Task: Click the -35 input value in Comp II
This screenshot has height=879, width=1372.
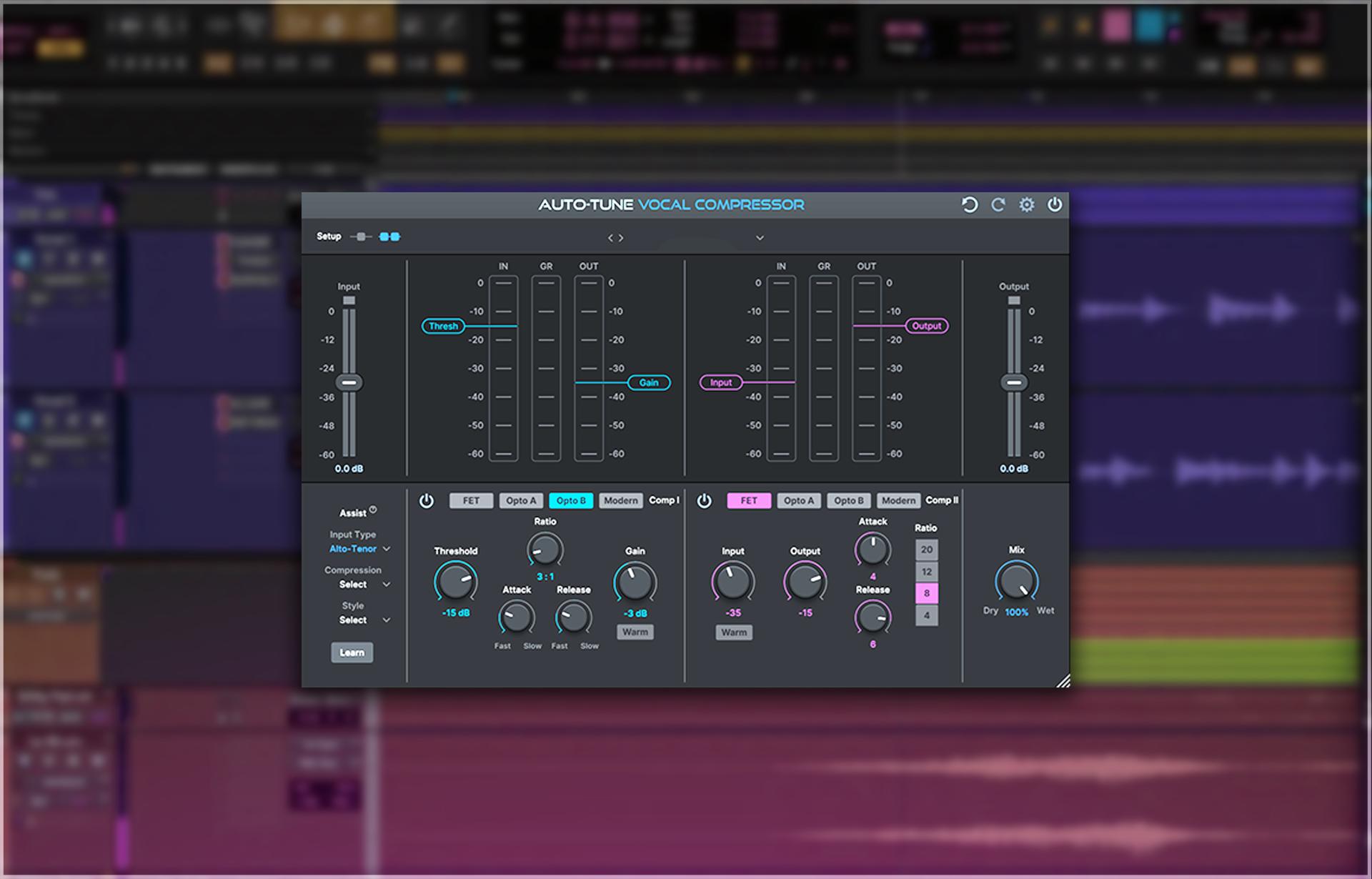Action: click(x=733, y=613)
